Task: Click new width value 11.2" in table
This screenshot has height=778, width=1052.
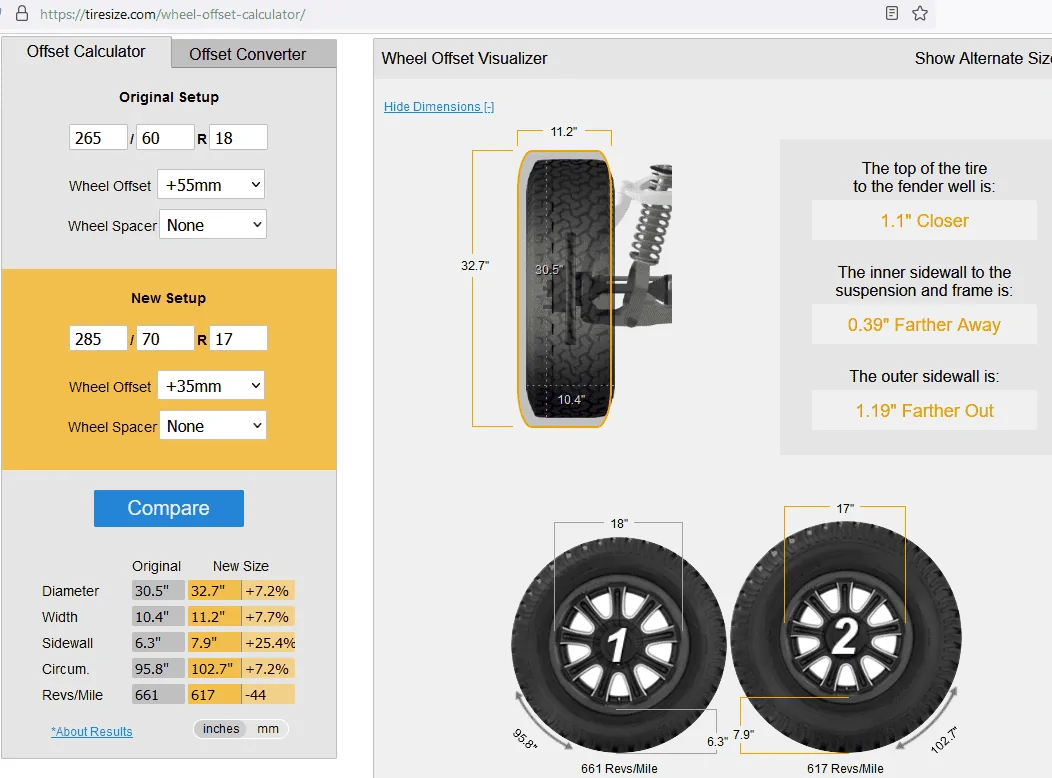Action: point(214,616)
